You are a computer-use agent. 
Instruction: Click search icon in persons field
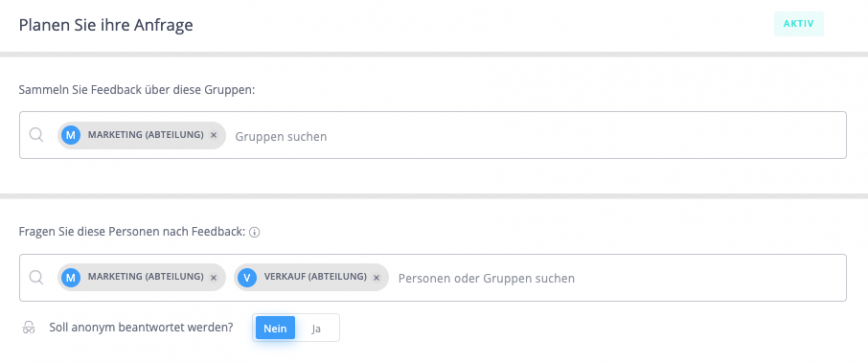coord(36,277)
